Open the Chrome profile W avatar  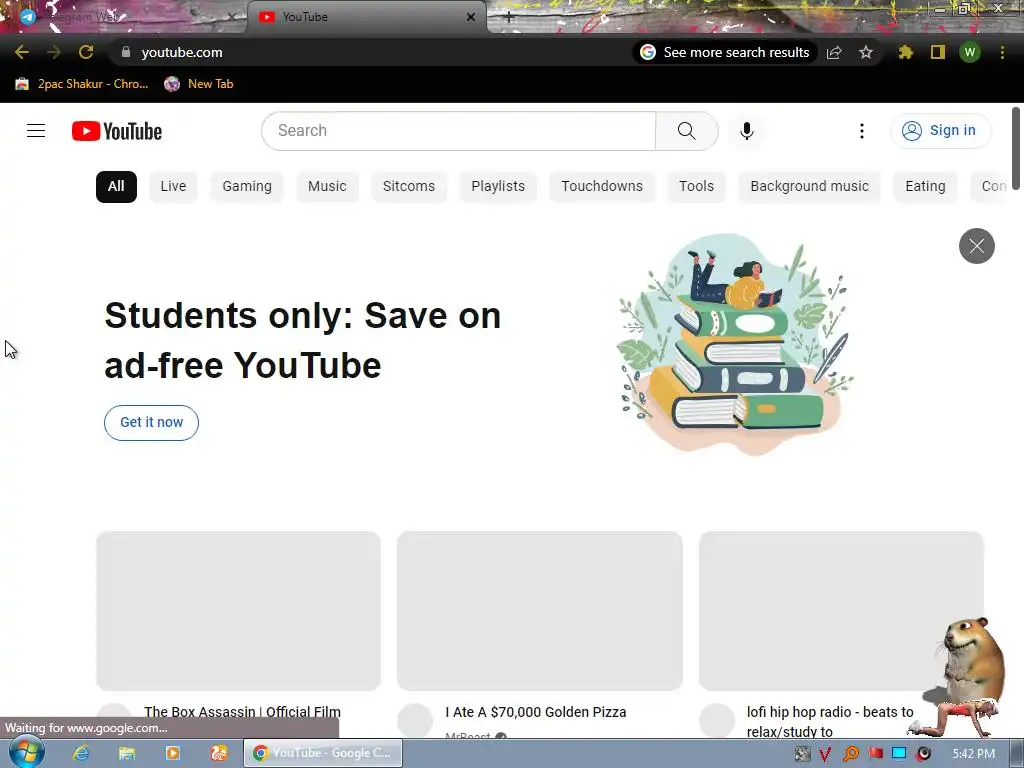pyautogui.click(x=970, y=52)
